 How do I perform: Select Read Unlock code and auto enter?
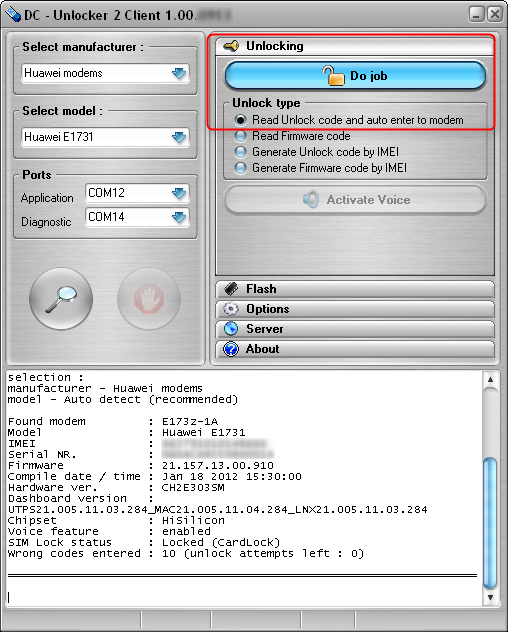(349, 120)
